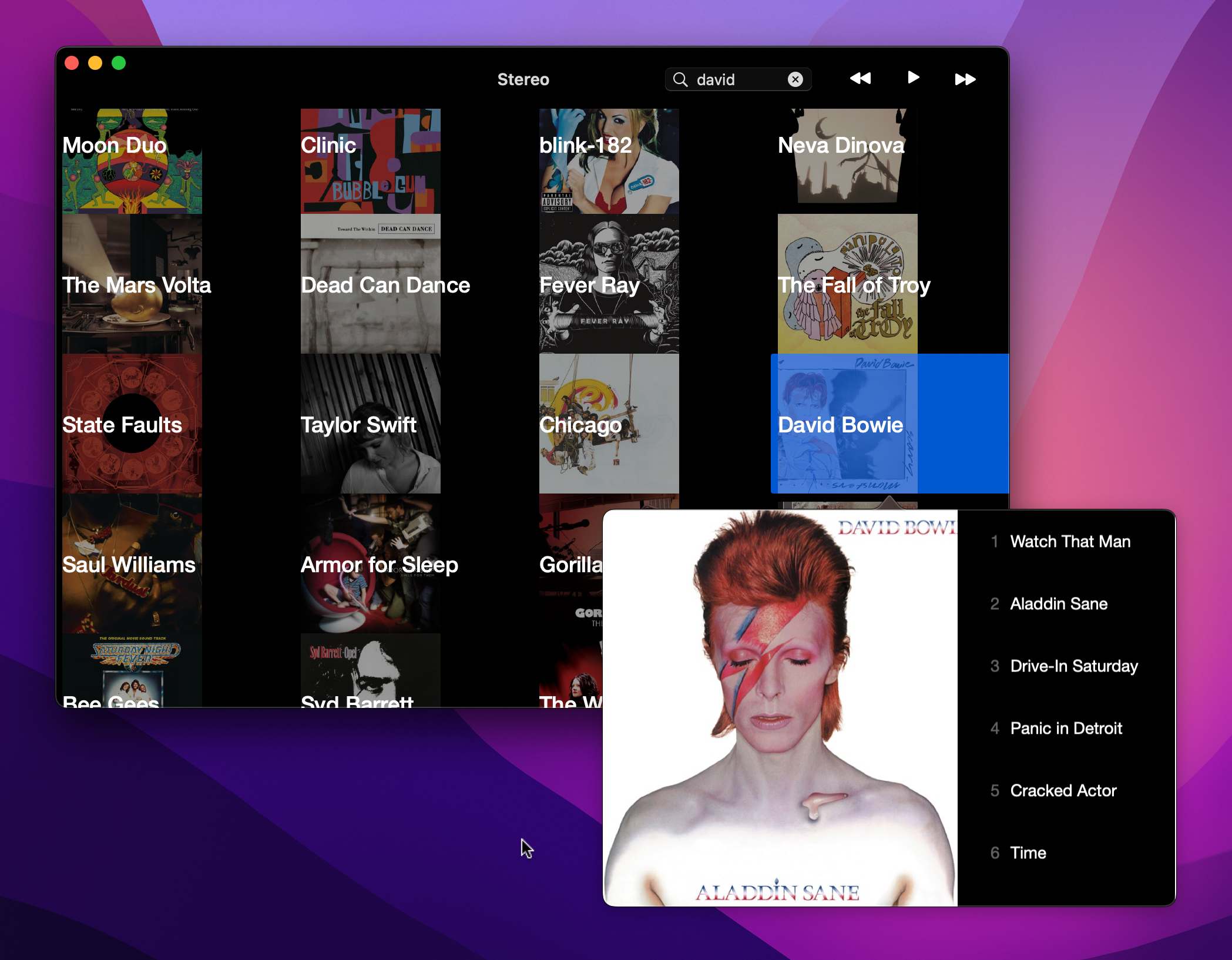
Task: Close the Stereo window with red button
Action: [72, 63]
